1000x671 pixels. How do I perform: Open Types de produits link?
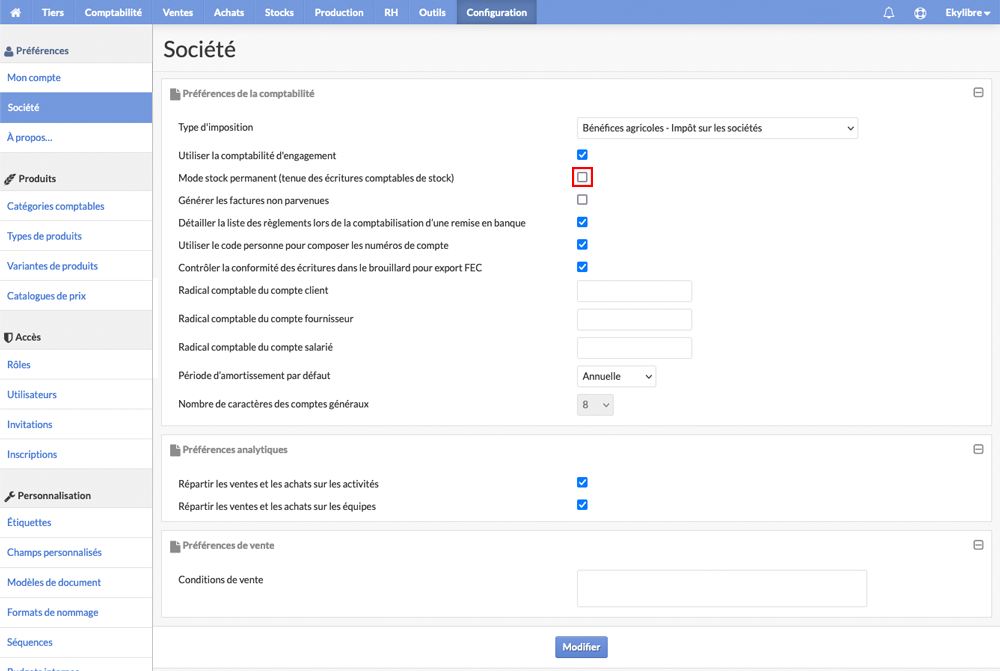pos(76,236)
